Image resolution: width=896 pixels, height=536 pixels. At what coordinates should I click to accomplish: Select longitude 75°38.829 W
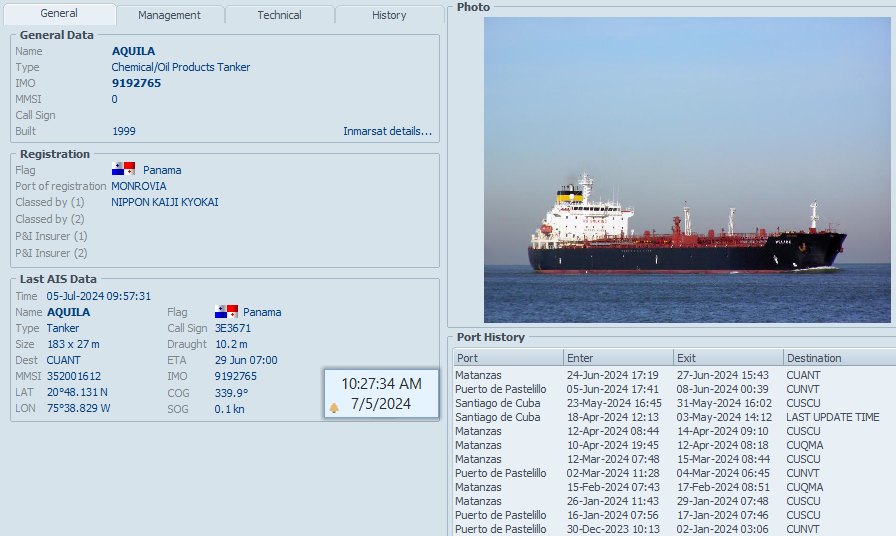(78, 408)
